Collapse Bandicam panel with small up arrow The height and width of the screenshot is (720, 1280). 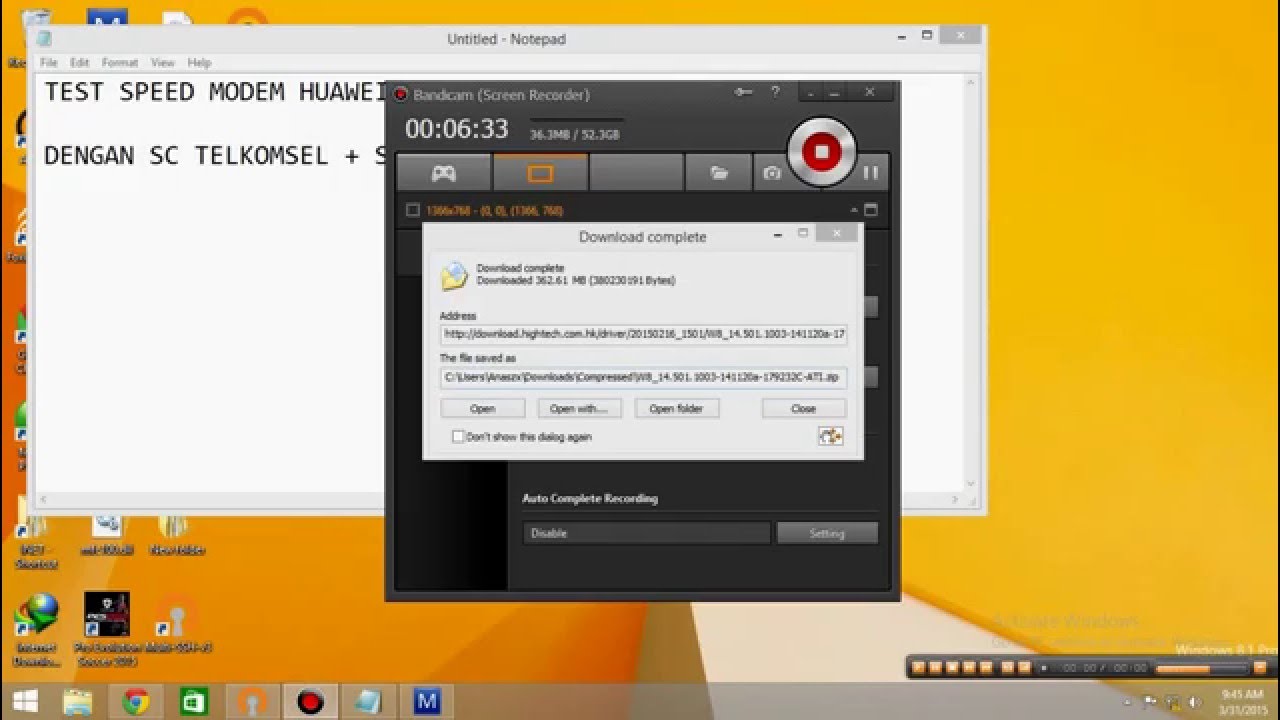pos(854,210)
